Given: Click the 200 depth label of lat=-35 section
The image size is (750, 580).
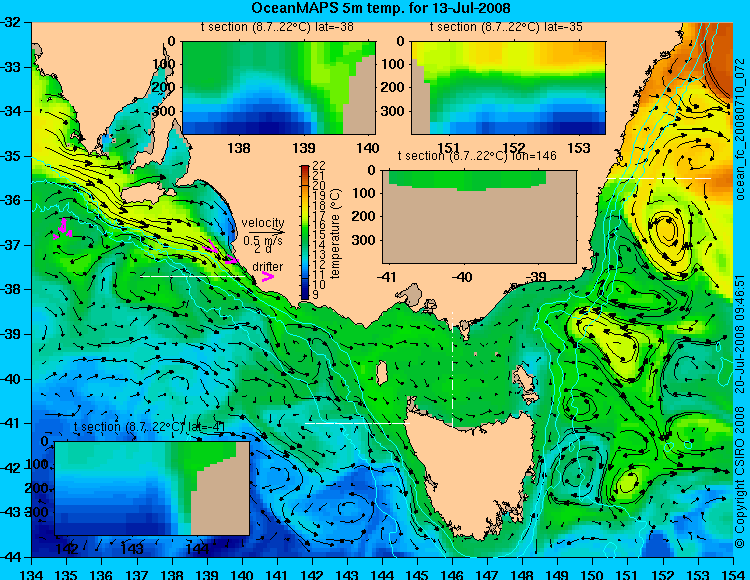Looking at the screenshot, I should 393,87.
